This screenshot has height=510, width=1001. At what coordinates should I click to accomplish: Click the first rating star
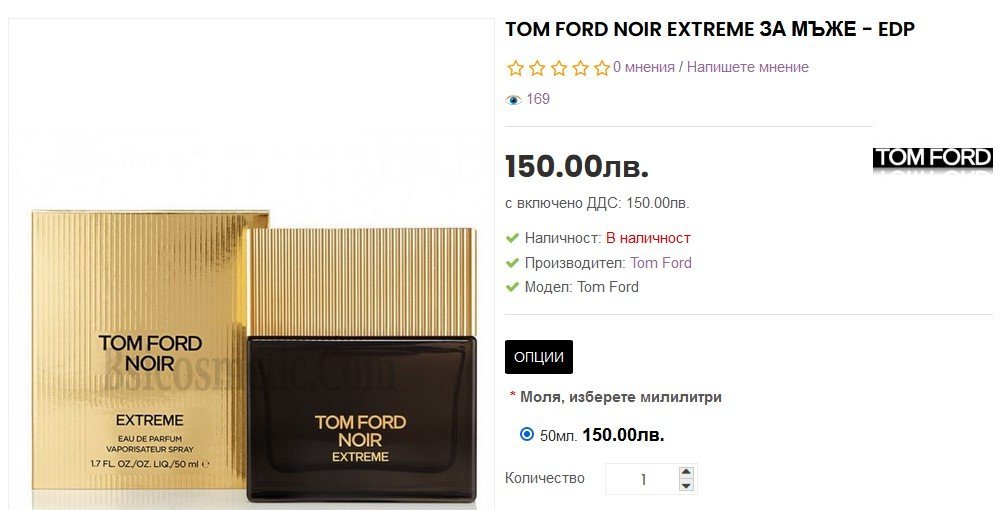tap(515, 68)
